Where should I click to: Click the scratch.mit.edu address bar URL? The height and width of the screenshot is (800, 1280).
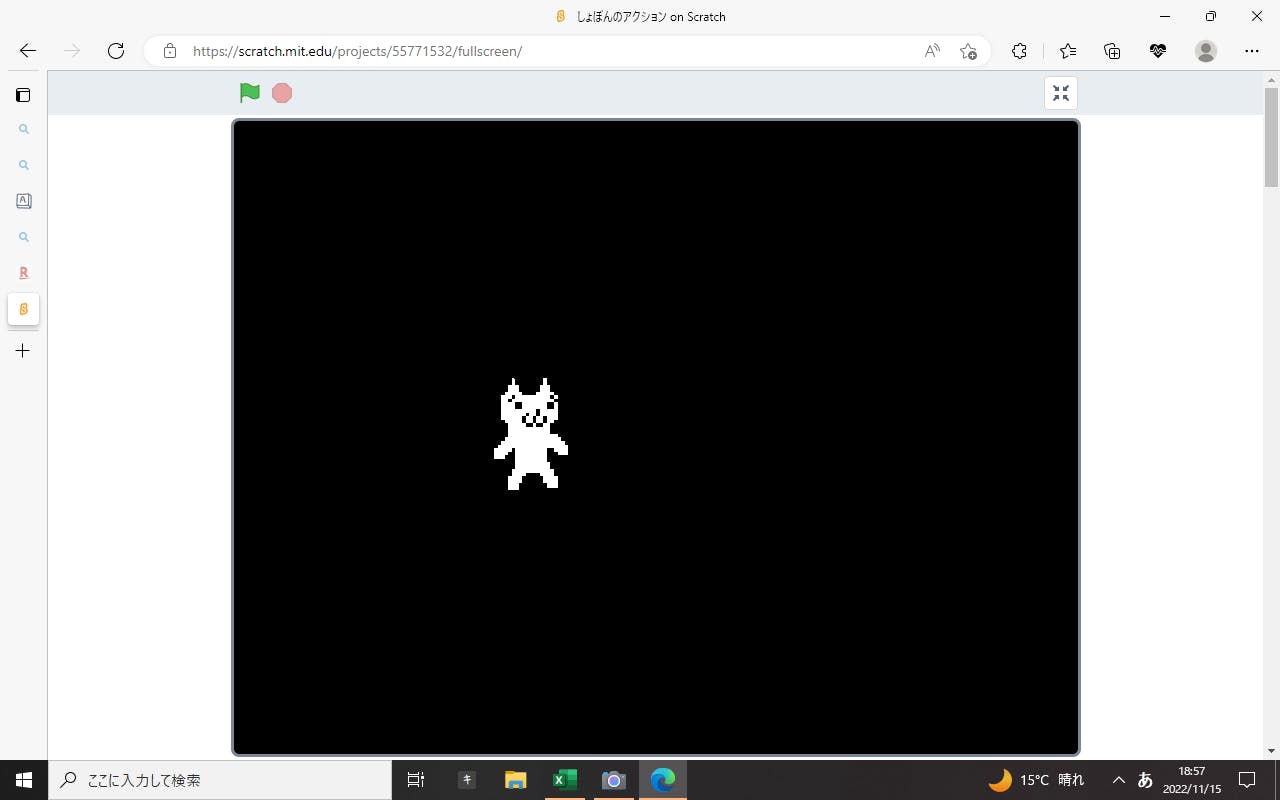[357, 51]
